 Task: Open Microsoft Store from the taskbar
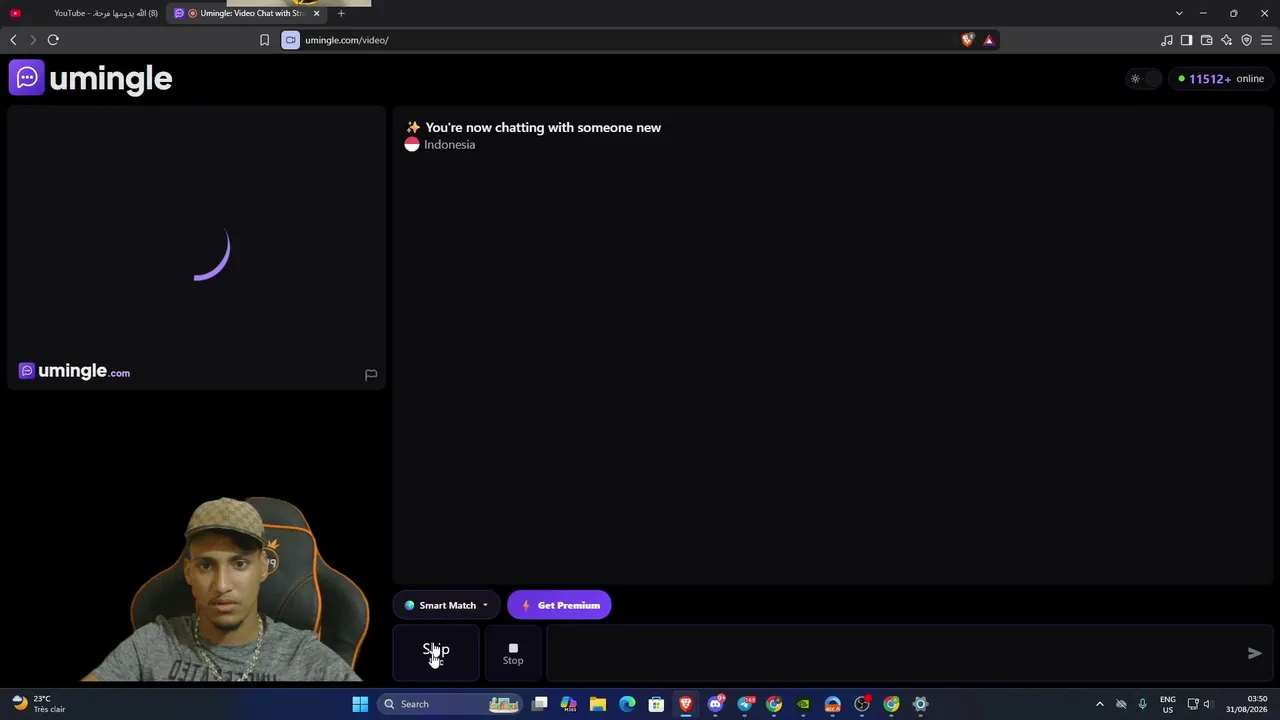pyautogui.click(x=656, y=704)
